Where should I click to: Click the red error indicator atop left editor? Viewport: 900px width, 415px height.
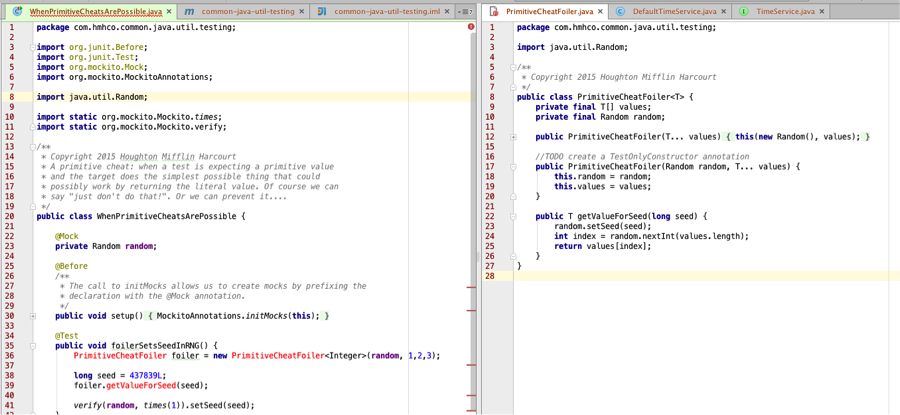click(x=471, y=26)
